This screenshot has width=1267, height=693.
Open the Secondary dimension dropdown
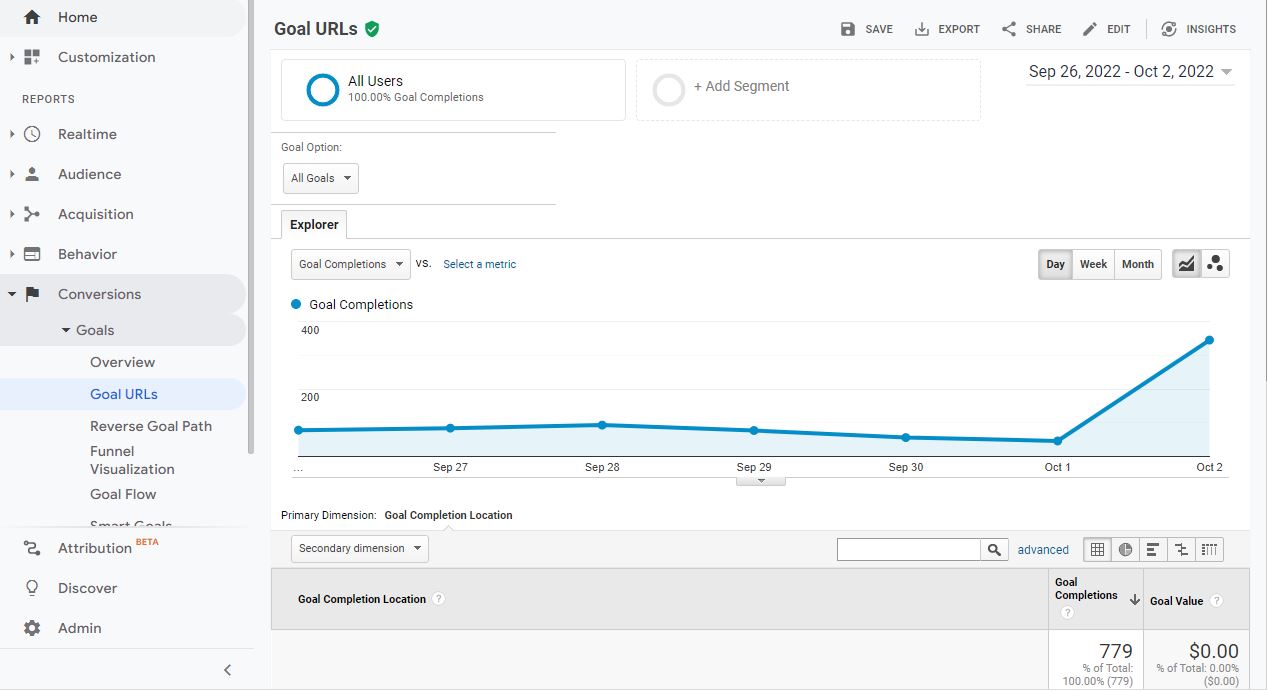point(360,548)
